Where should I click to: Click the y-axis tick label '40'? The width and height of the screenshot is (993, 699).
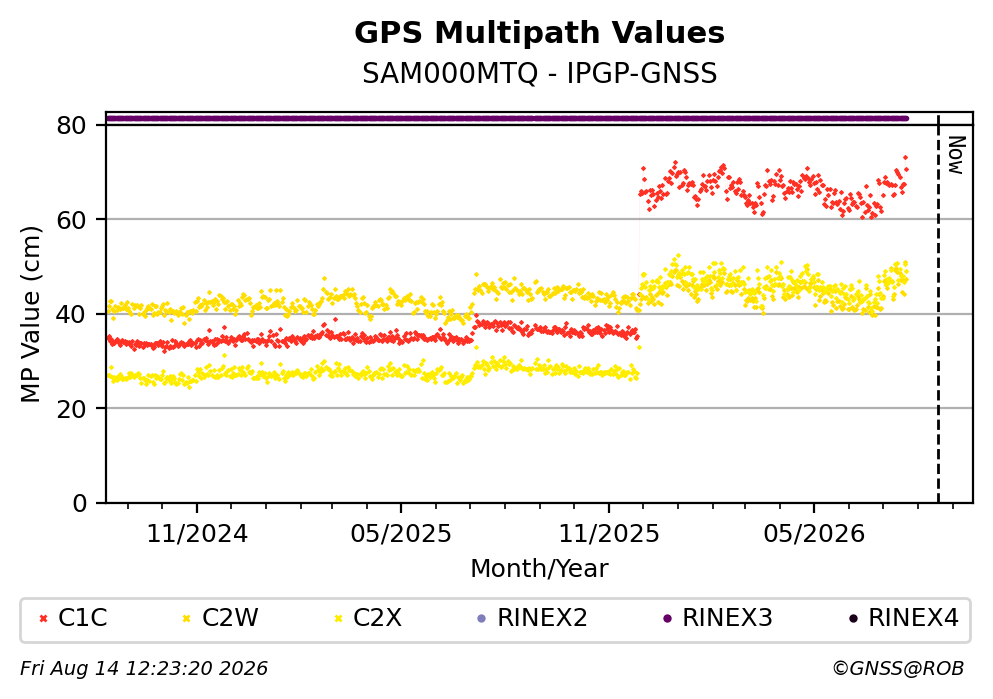[x=71, y=315]
